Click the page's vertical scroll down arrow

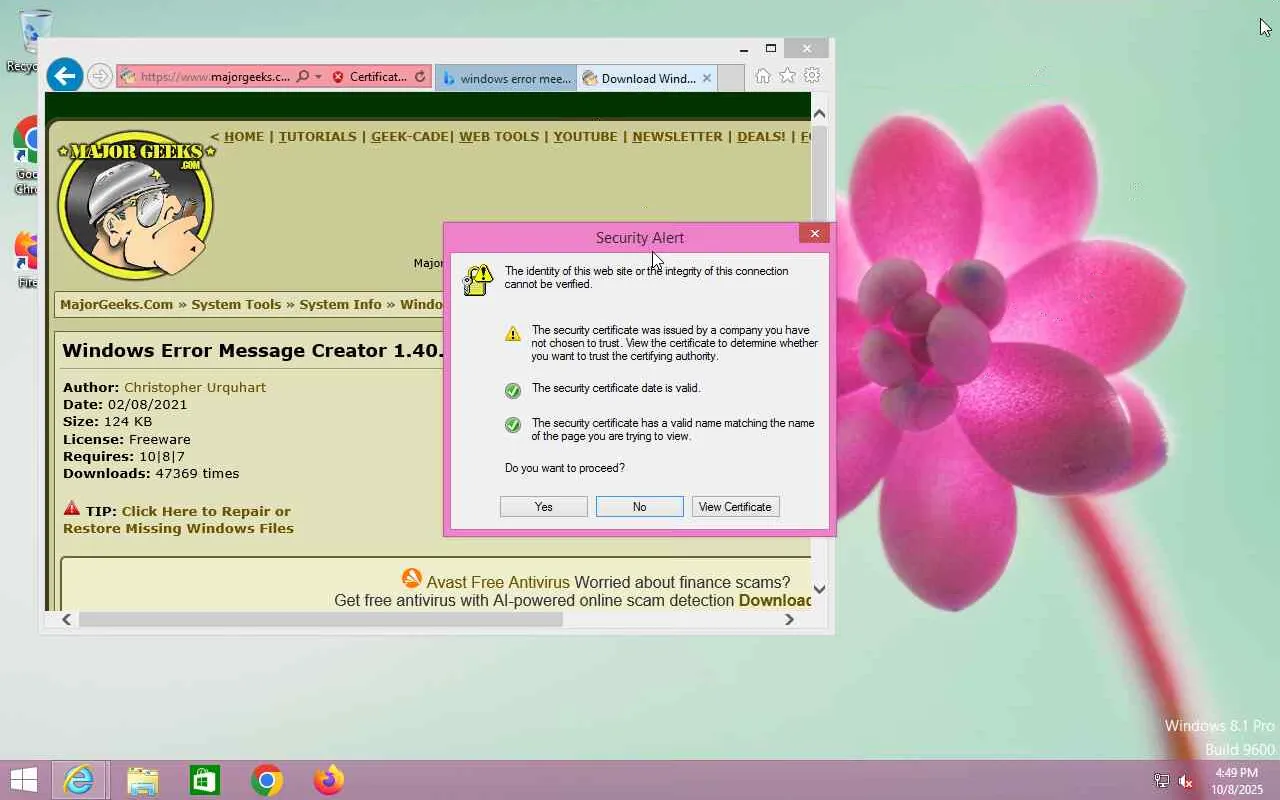click(x=819, y=590)
